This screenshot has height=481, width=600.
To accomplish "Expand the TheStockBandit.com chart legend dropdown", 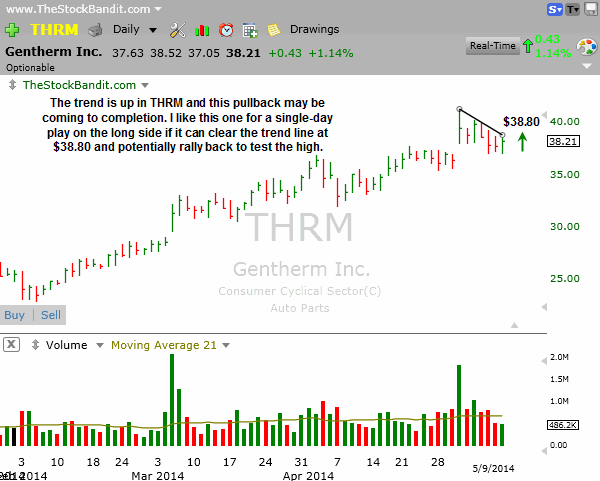I will [x=145, y=85].
